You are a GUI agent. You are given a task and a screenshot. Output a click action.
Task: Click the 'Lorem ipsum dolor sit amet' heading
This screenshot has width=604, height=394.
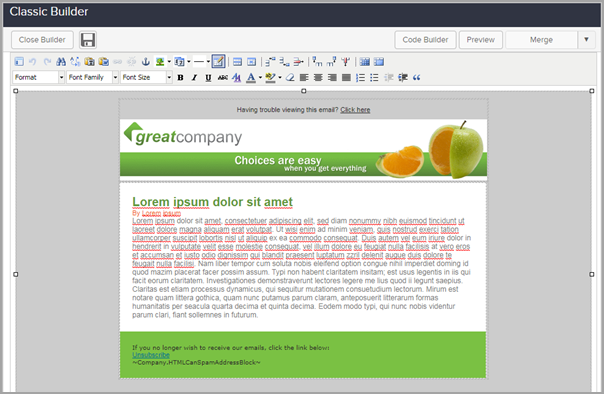coord(212,202)
